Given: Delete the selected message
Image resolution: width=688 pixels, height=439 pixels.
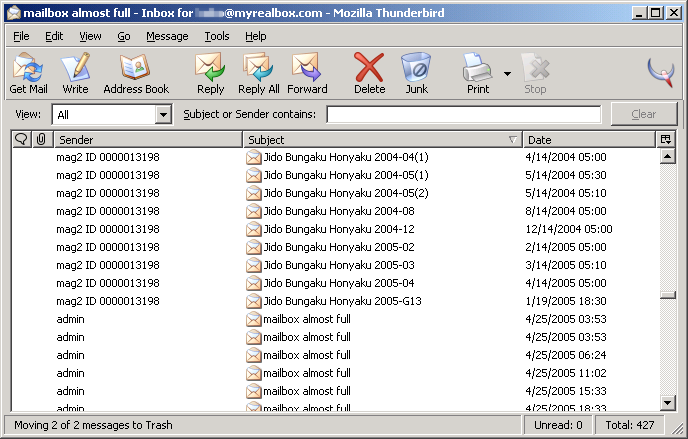Looking at the screenshot, I should point(369,73).
